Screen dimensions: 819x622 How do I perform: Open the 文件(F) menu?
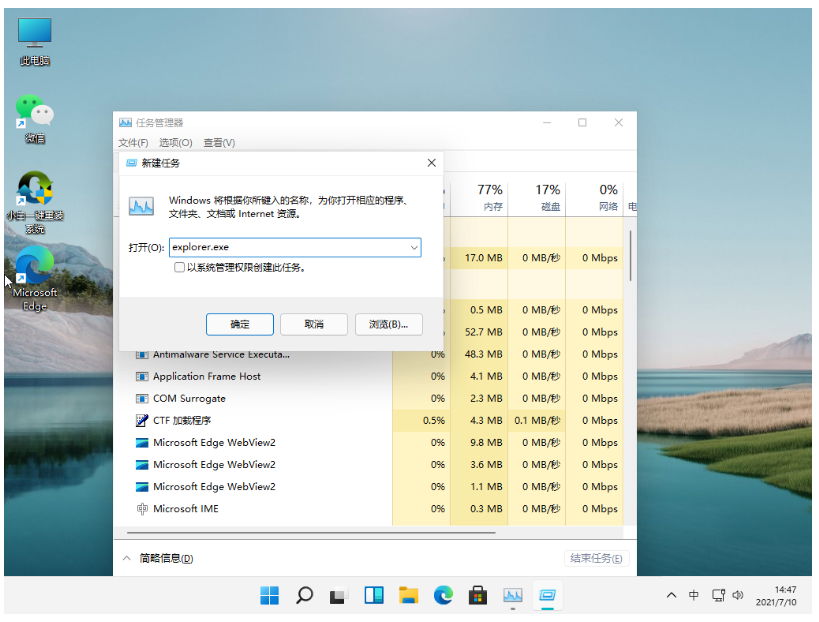tap(133, 143)
